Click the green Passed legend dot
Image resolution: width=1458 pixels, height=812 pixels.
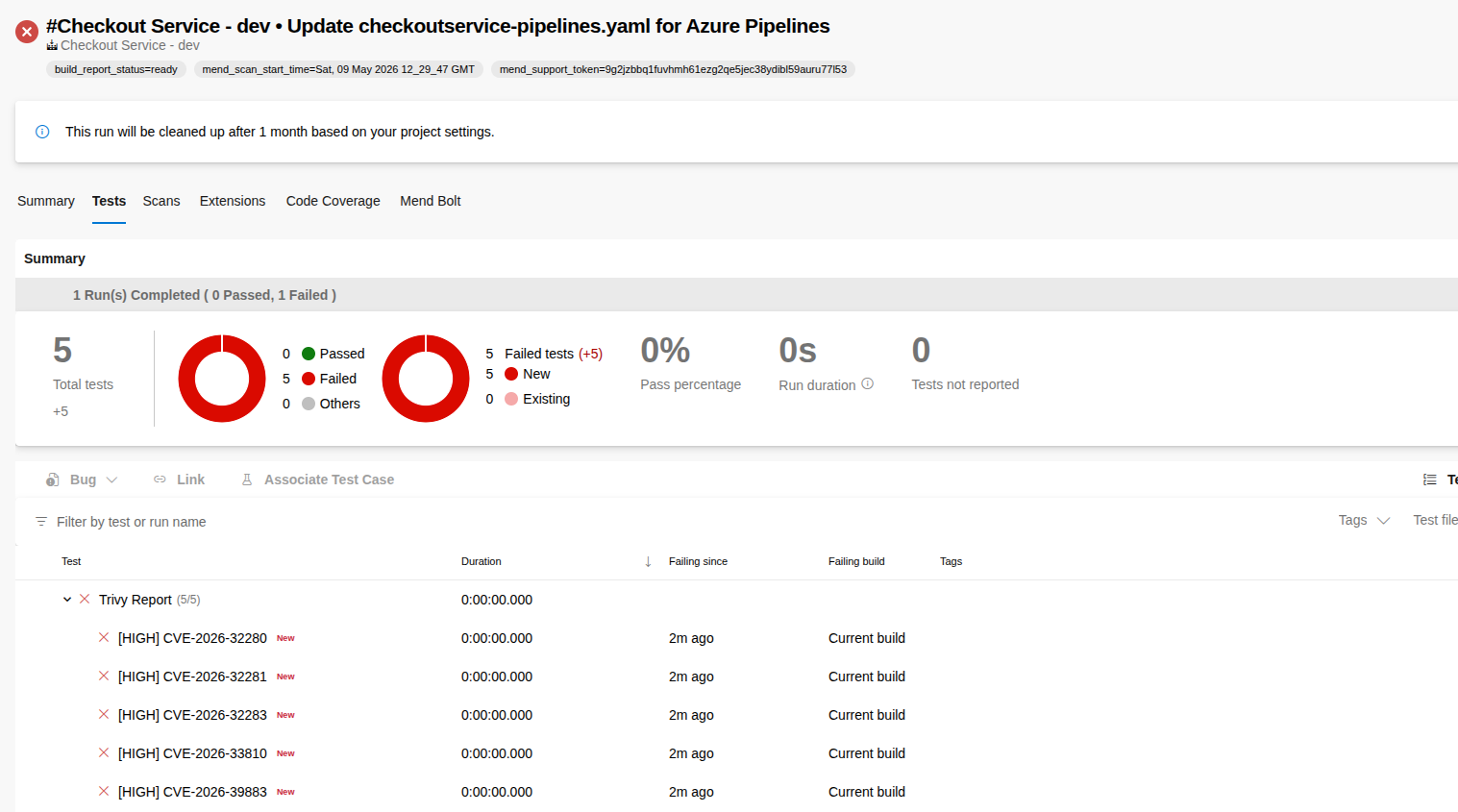click(309, 354)
